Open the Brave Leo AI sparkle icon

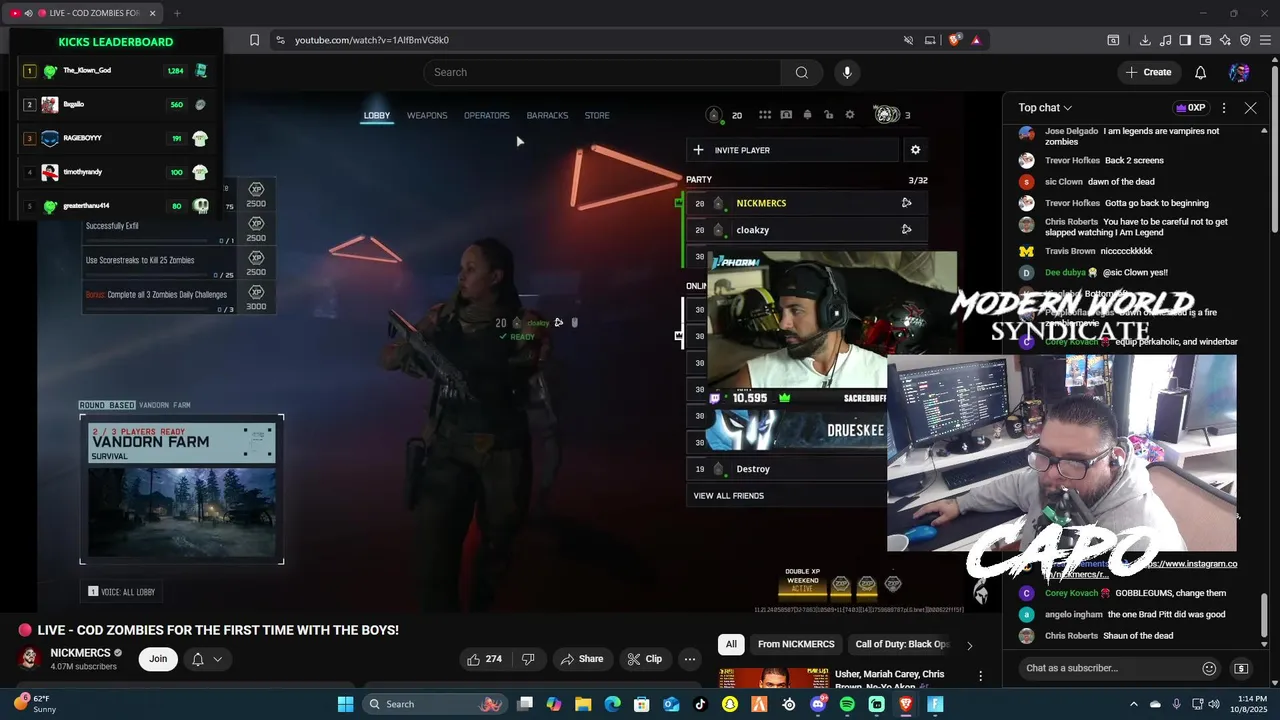(x=1225, y=40)
